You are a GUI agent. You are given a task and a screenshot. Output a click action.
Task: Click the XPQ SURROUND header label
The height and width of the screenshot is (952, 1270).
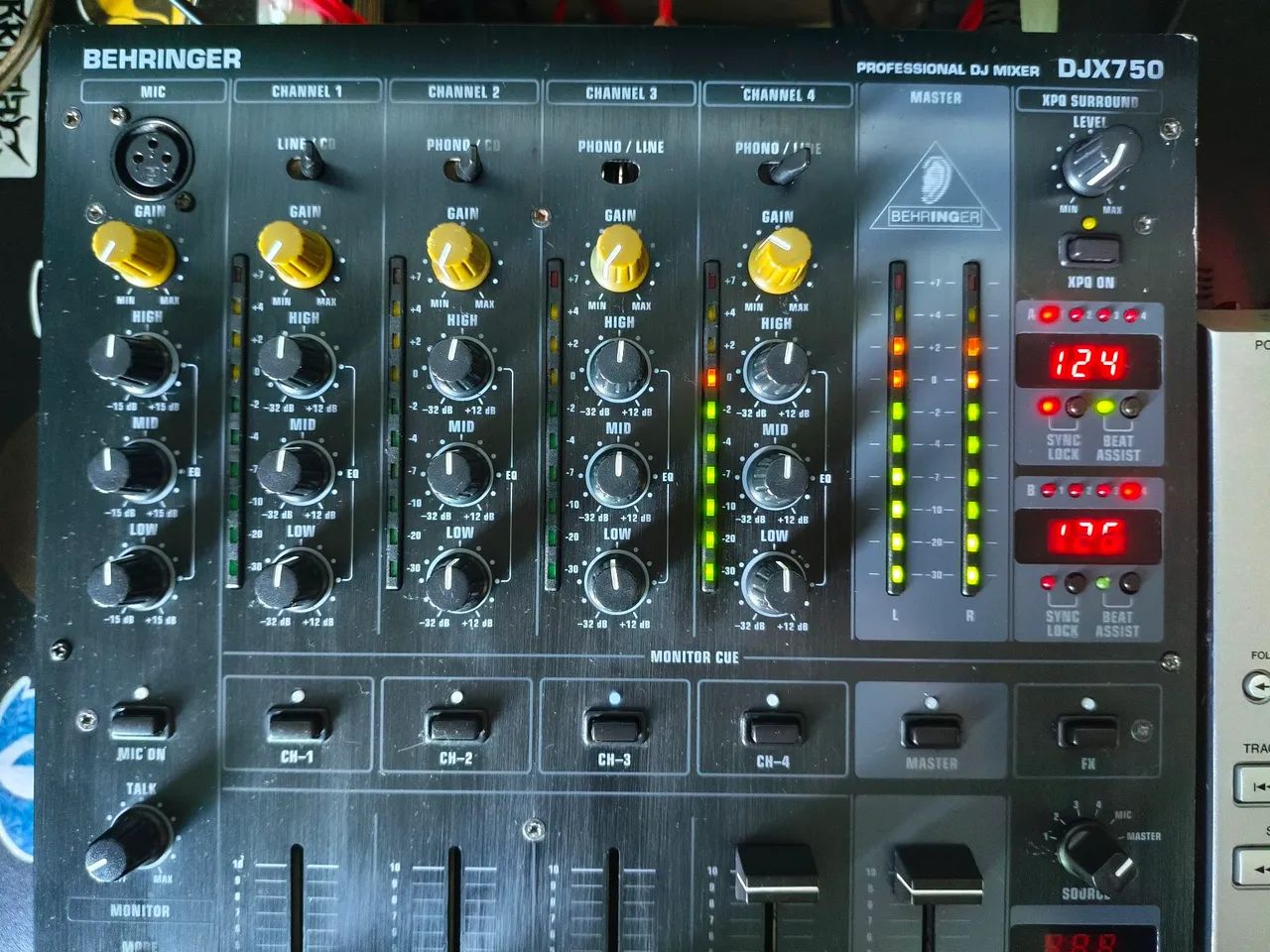pos(1089,101)
